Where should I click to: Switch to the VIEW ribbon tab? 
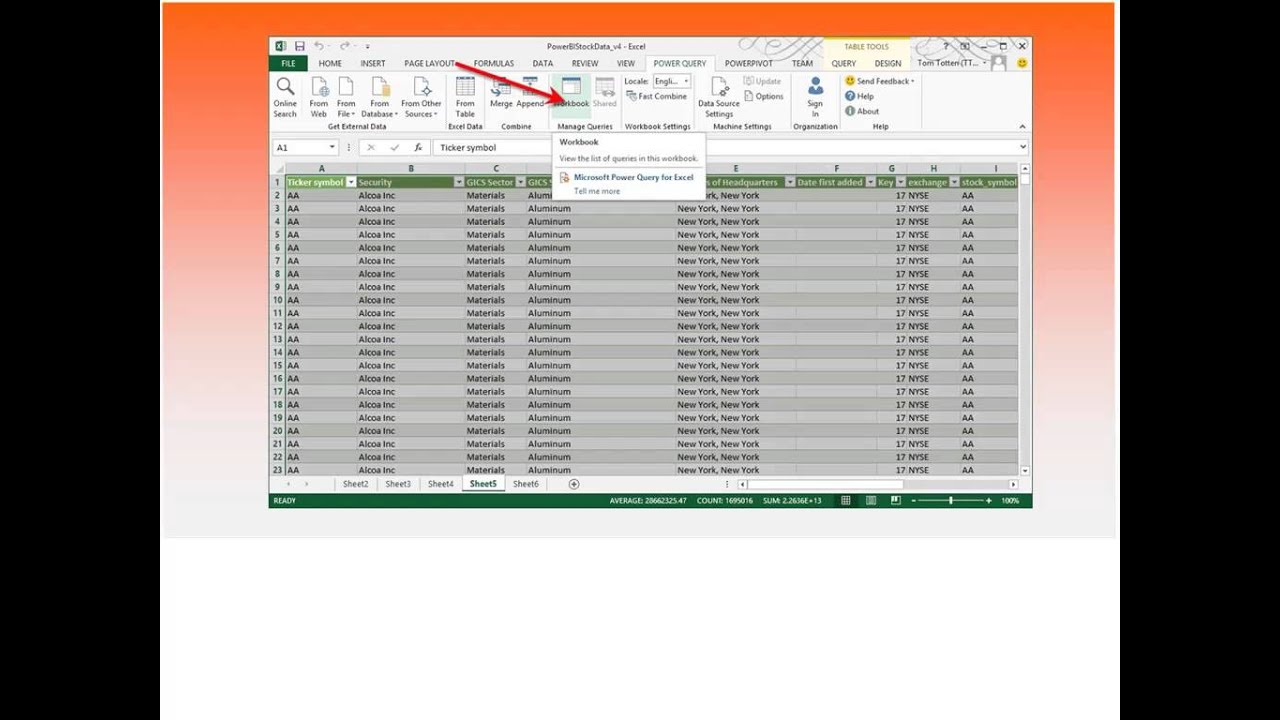point(626,63)
